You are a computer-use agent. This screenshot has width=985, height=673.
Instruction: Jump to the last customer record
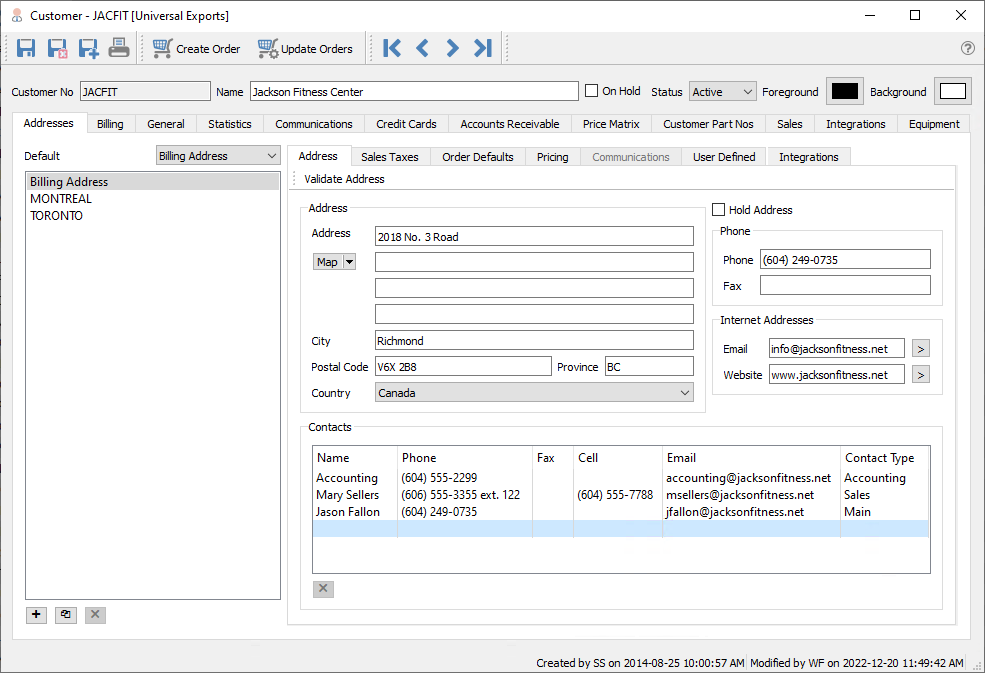483,48
